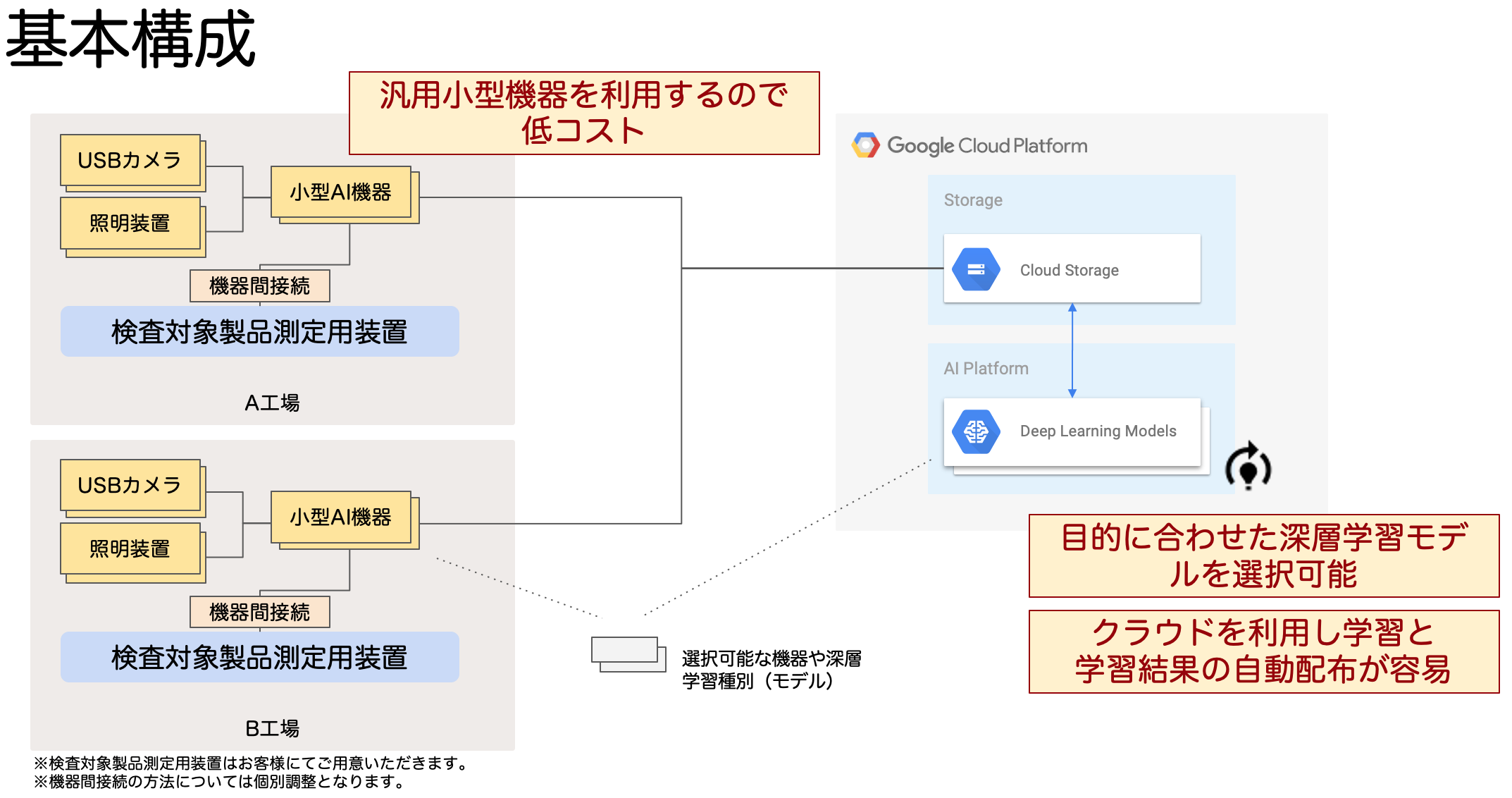Screen dimensions: 1512x798
Task: Select the Cloud Storage card
Action: click(x=1072, y=269)
